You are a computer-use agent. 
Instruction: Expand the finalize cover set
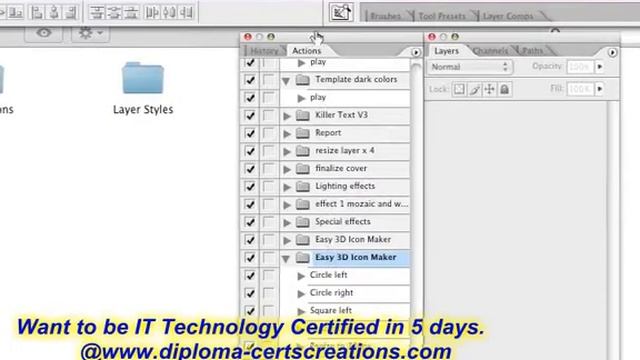click(x=287, y=169)
